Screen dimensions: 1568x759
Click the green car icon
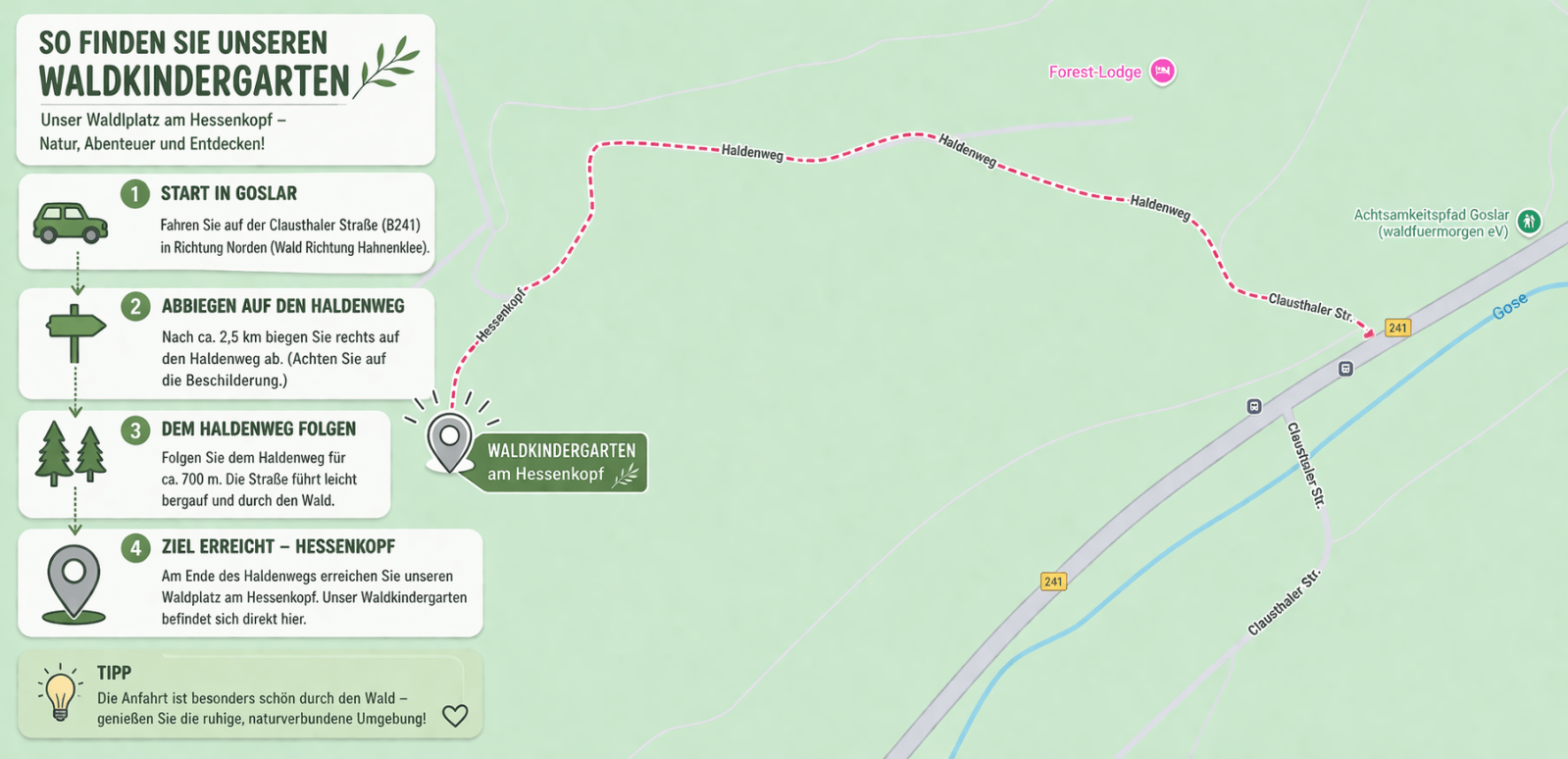coord(71,223)
